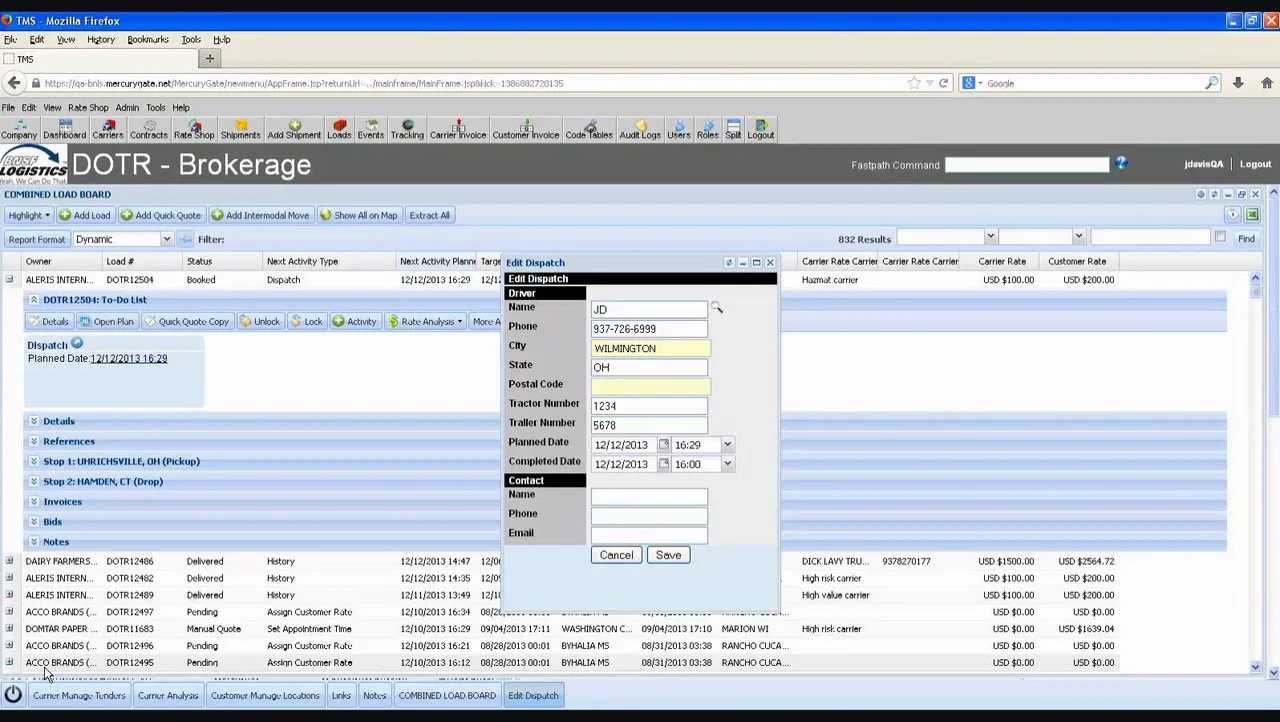This screenshot has width=1280, height=722.
Task: Open the Admin menu
Action: click(127, 108)
